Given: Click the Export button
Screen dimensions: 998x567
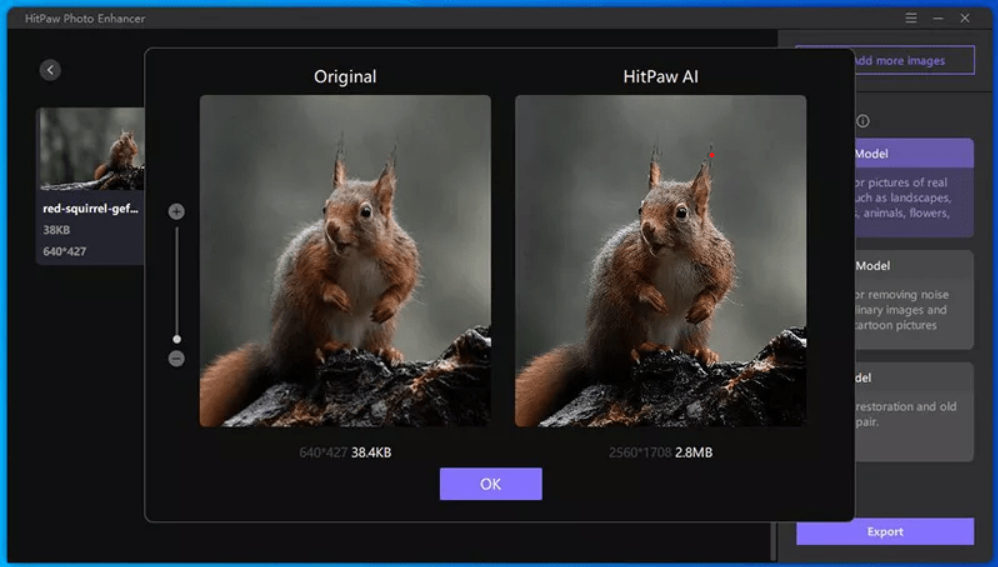Looking at the screenshot, I should coord(885,531).
